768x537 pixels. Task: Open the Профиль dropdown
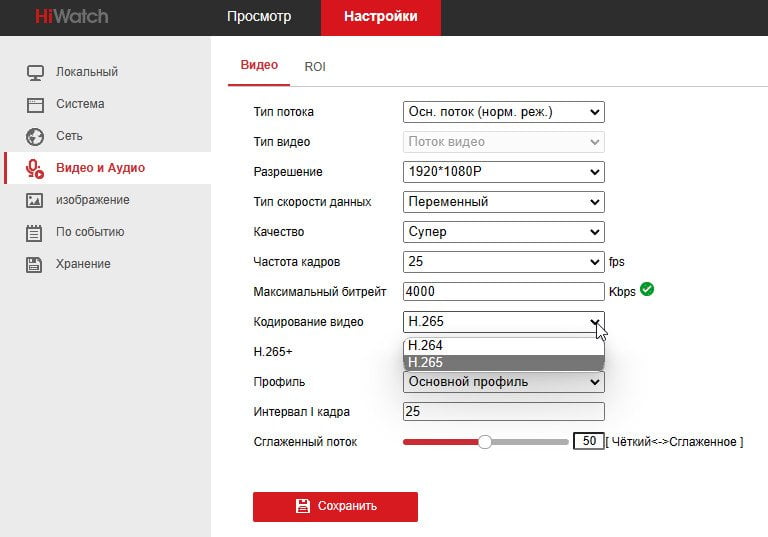(504, 382)
